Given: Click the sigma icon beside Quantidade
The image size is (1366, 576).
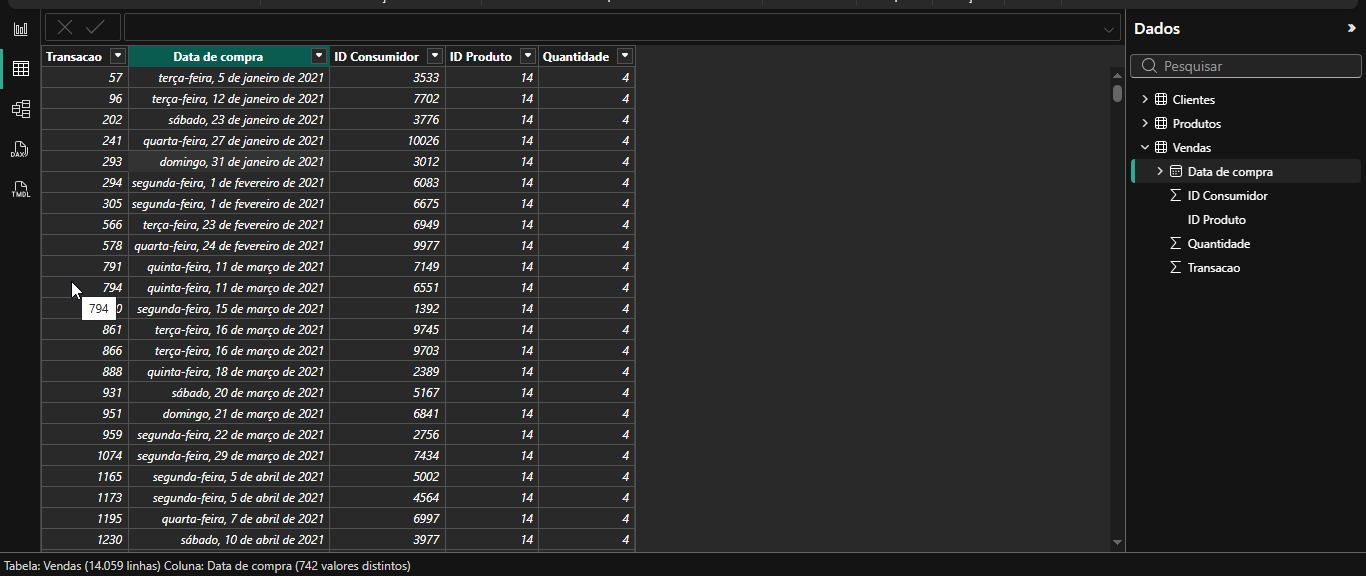Looking at the screenshot, I should pyautogui.click(x=1176, y=244).
